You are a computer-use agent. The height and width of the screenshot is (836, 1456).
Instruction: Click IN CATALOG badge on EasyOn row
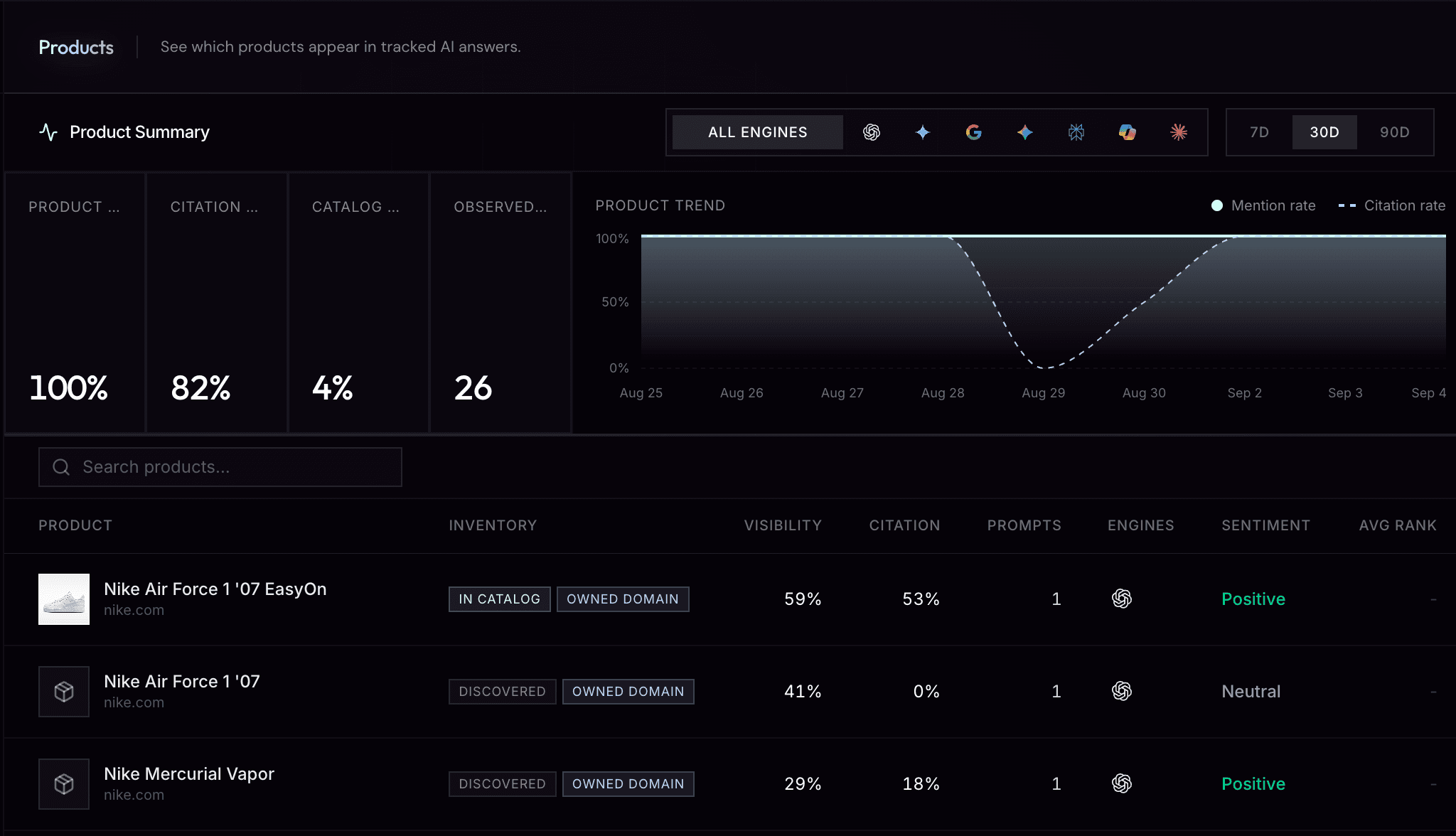(500, 599)
